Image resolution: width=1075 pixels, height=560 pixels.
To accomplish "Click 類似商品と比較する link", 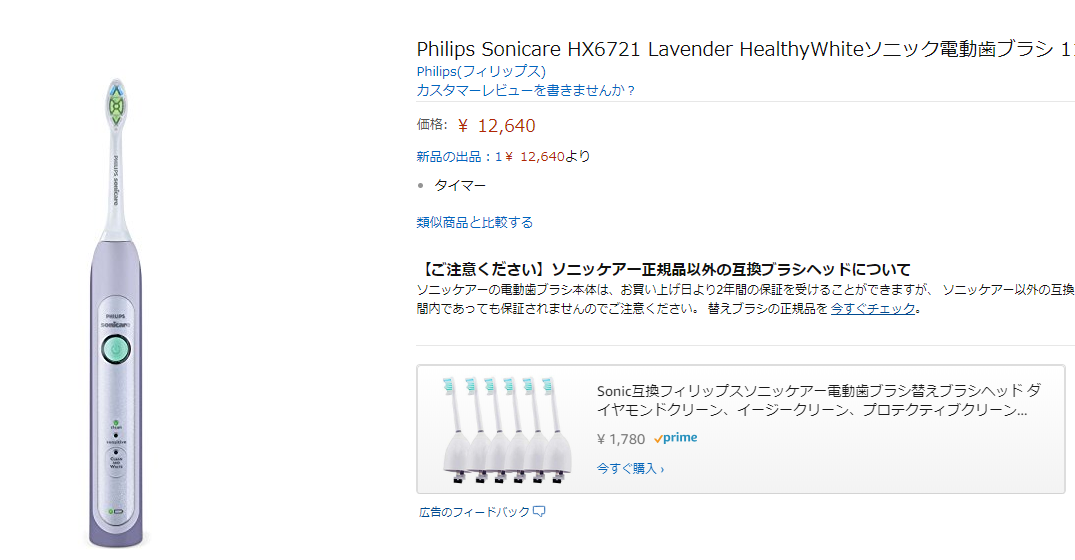I will pos(475,222).
